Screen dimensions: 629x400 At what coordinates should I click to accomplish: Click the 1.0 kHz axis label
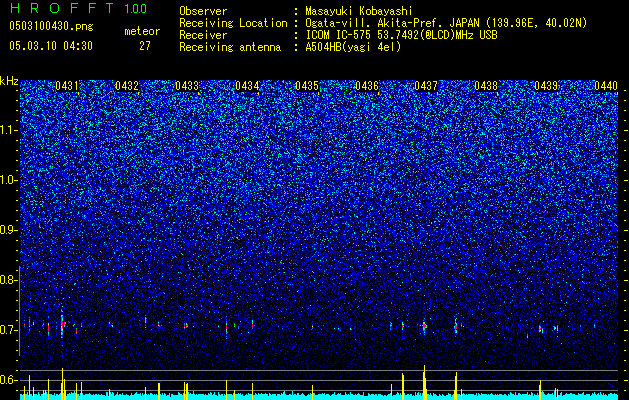[x=8, y=181]
